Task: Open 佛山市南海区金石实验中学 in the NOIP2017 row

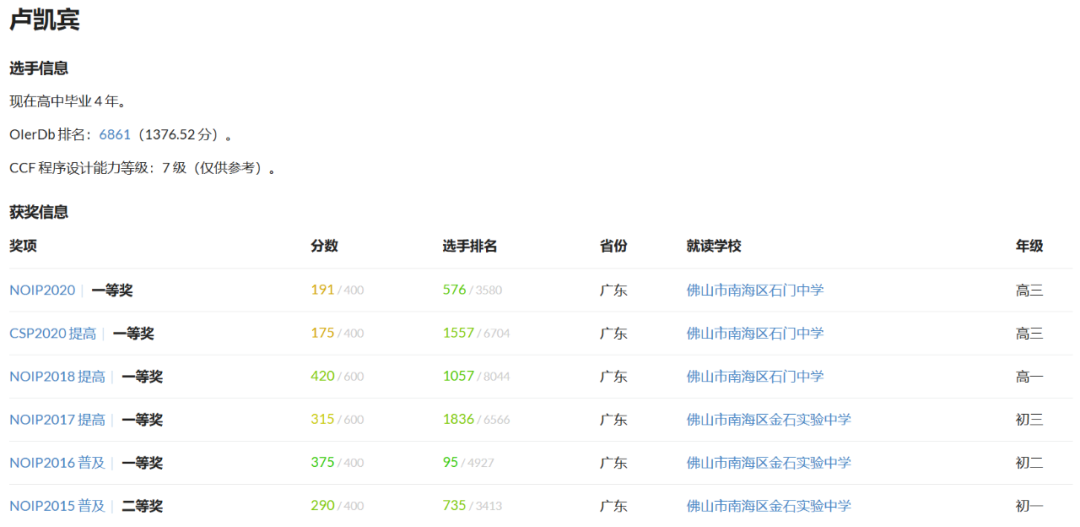Action: click(769, 420)
